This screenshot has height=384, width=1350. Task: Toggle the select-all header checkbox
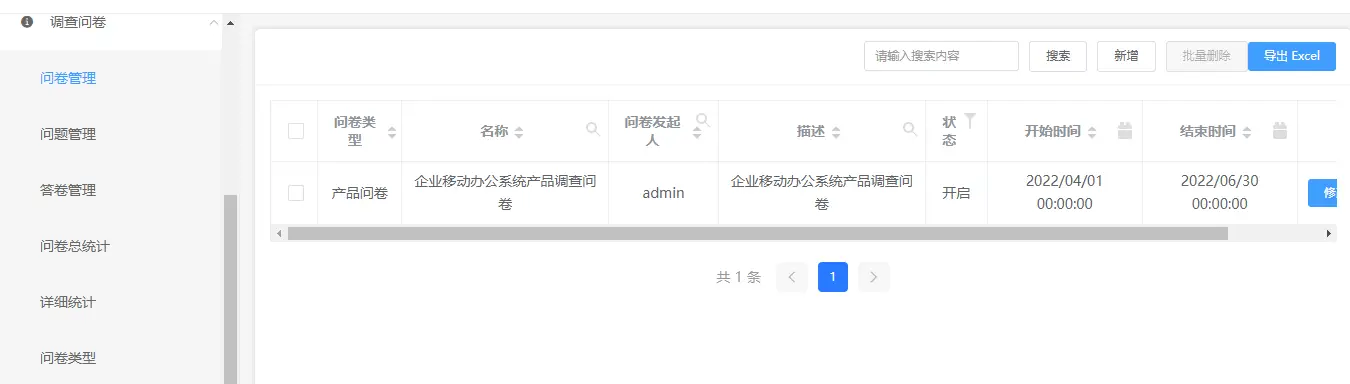click(x=296, y=131)
